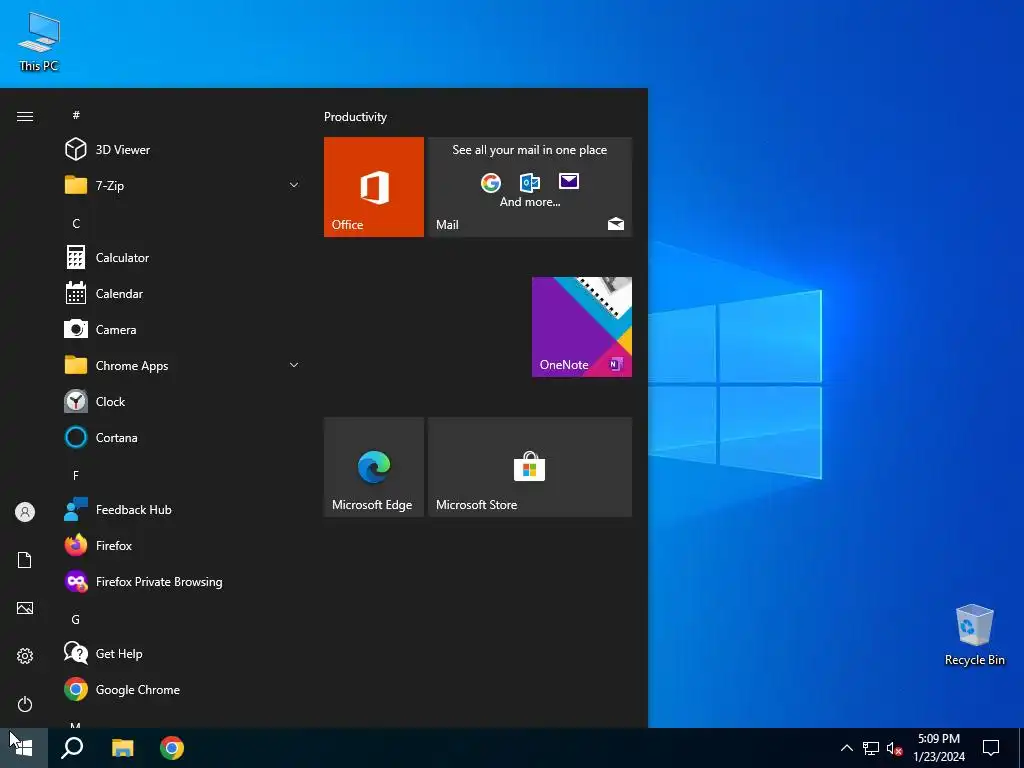Open the OneNote tile
The width and height of the screenshot is (1024, 768).
[x=582, y=327]
